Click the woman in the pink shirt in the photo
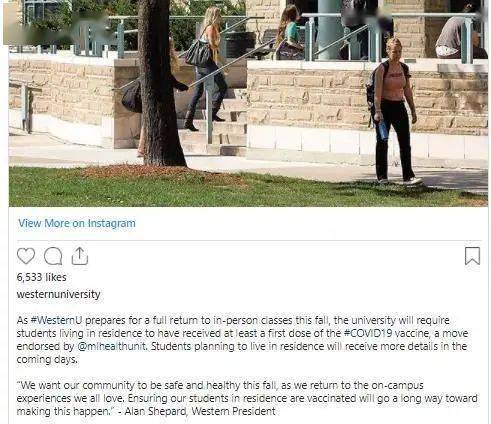491x424 pixels. pos(394,111)
